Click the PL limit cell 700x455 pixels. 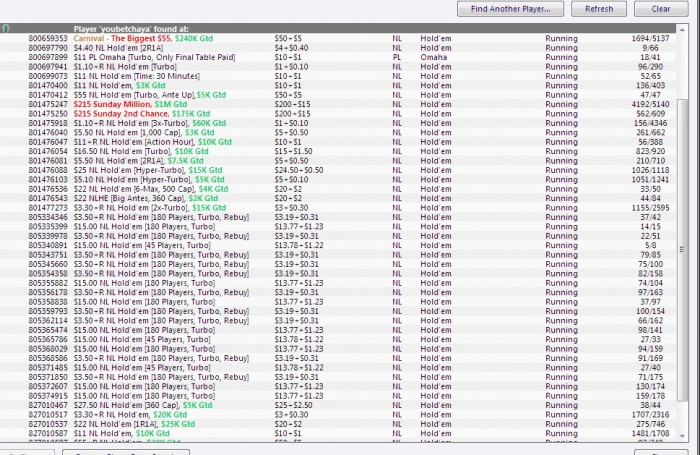397,57
